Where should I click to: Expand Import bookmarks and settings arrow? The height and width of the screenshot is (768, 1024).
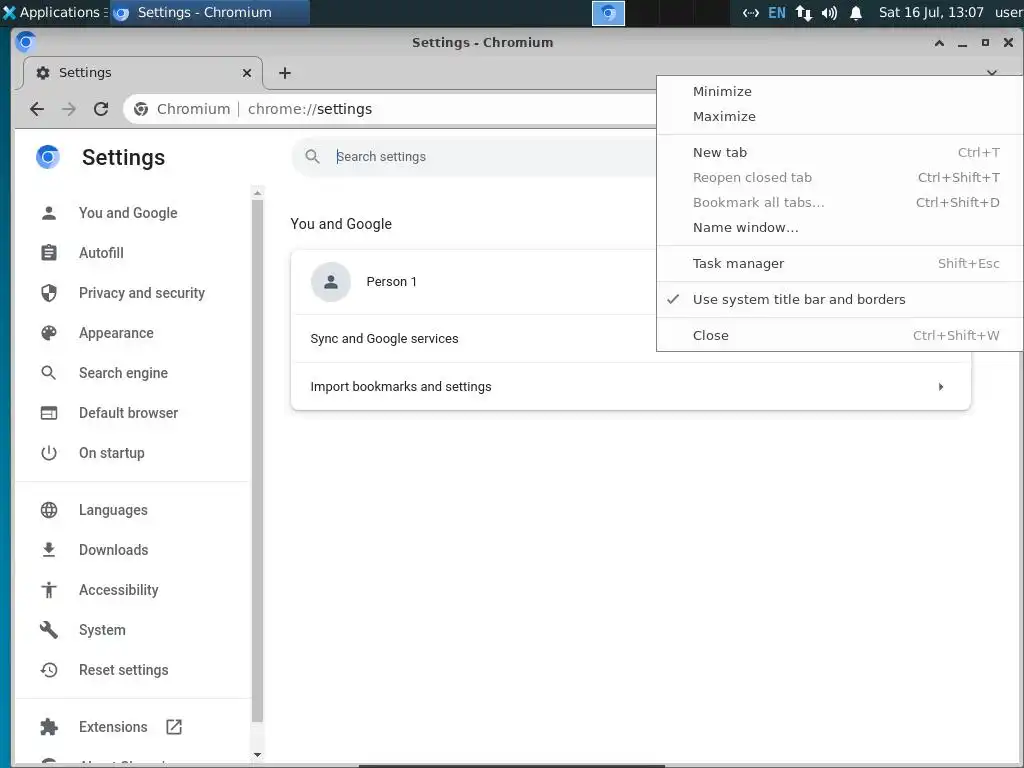click(941, 387)
